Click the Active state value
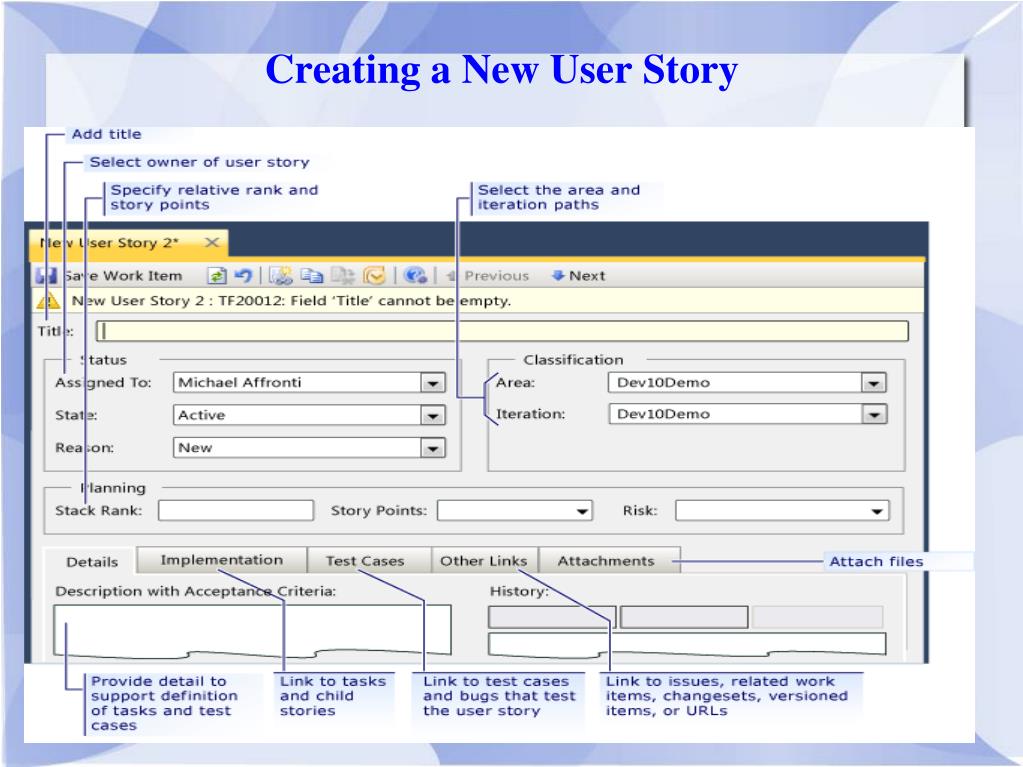The height and width of the screenshot is (767, 1023). 202,415
